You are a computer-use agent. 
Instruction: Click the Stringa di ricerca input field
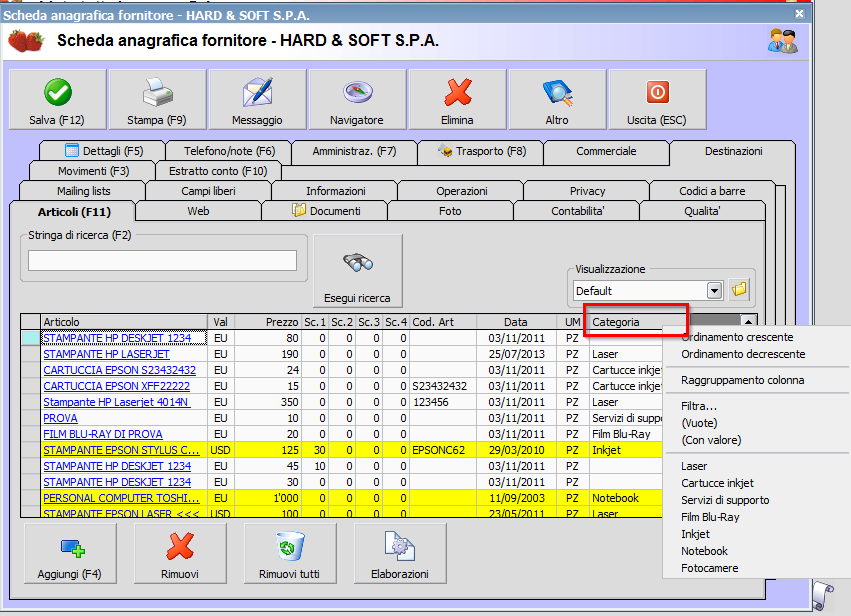point(162,261)
